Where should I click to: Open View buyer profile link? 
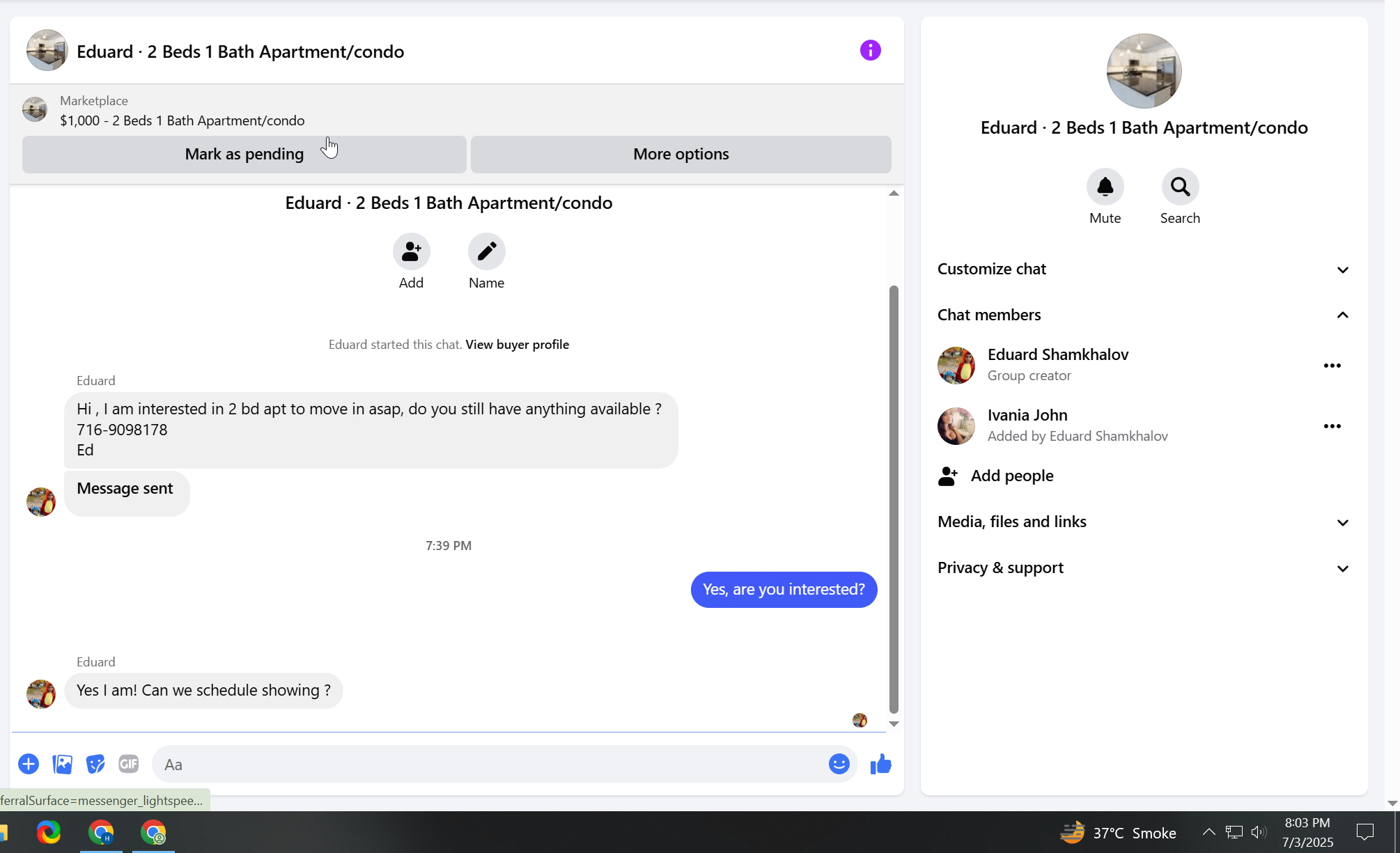[517, 345]
